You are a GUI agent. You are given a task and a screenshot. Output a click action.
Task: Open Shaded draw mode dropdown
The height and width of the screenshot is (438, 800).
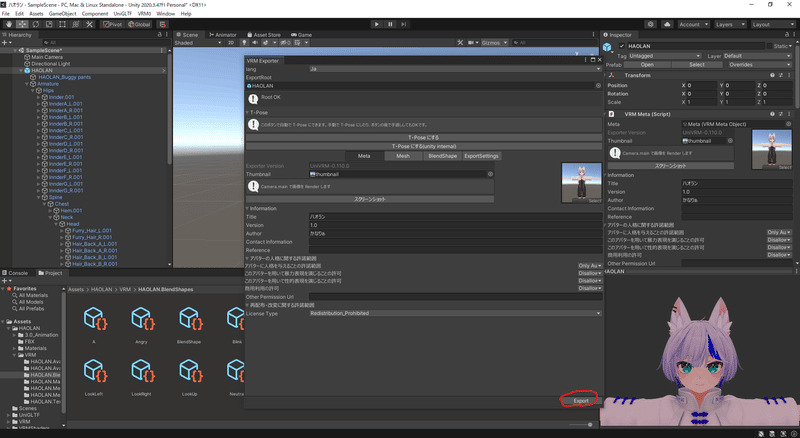tap(198, 43)
